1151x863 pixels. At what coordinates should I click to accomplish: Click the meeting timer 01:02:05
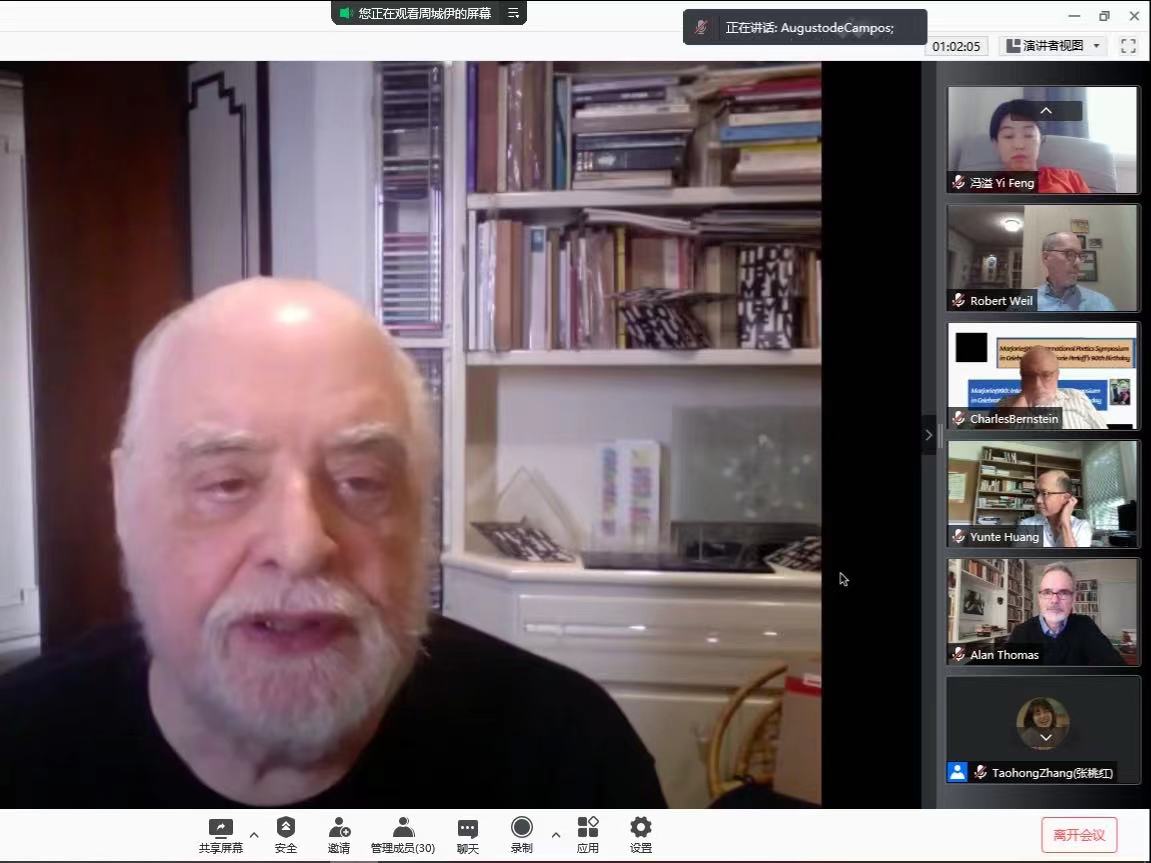click(957, 46)
